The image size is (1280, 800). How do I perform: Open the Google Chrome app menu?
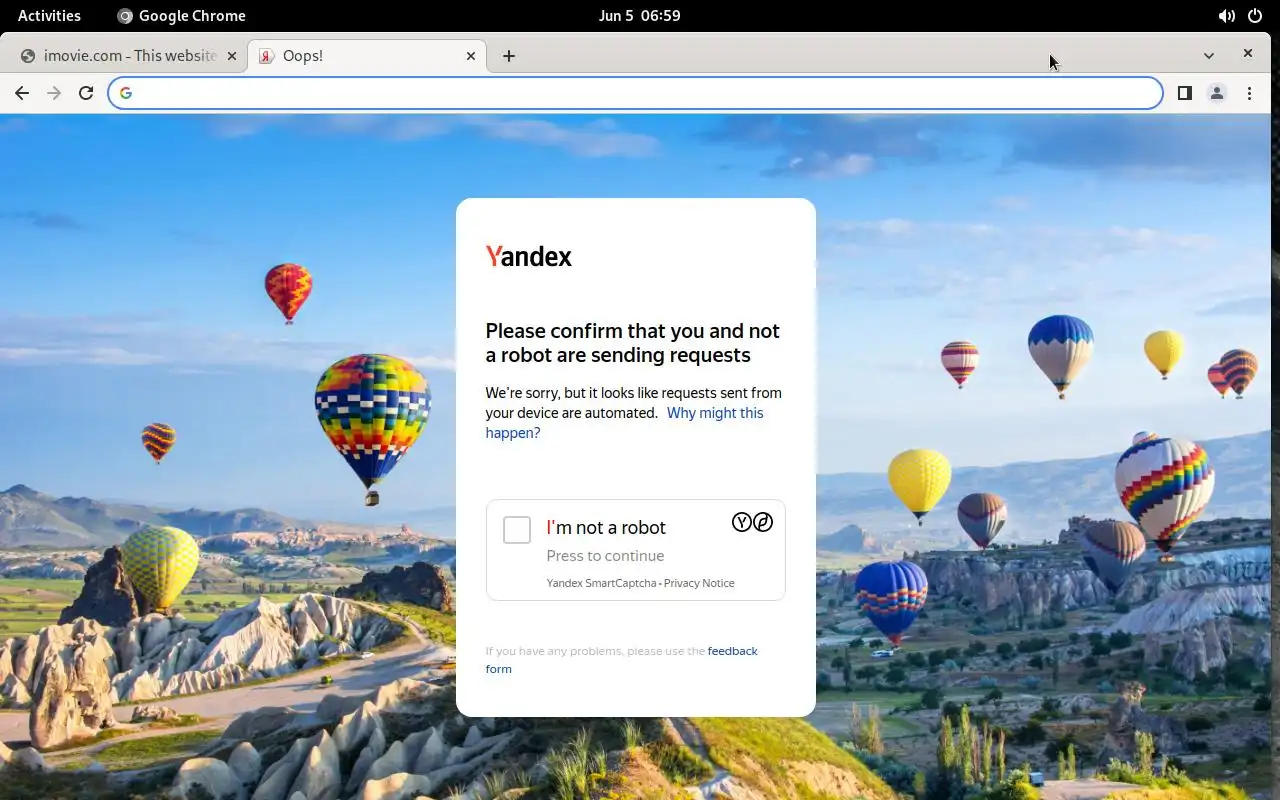(181, 15)
